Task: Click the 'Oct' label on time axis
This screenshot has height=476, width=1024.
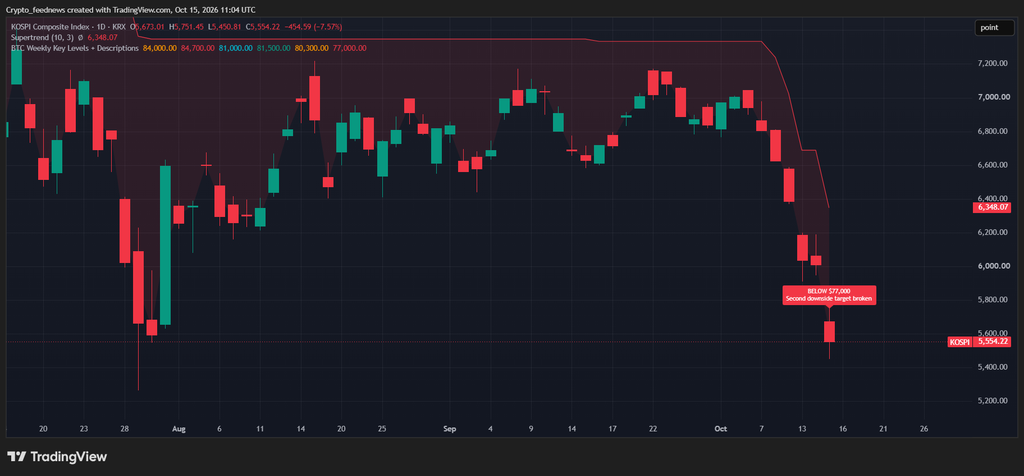Action: pyautogui.click(x=720, y=429)
